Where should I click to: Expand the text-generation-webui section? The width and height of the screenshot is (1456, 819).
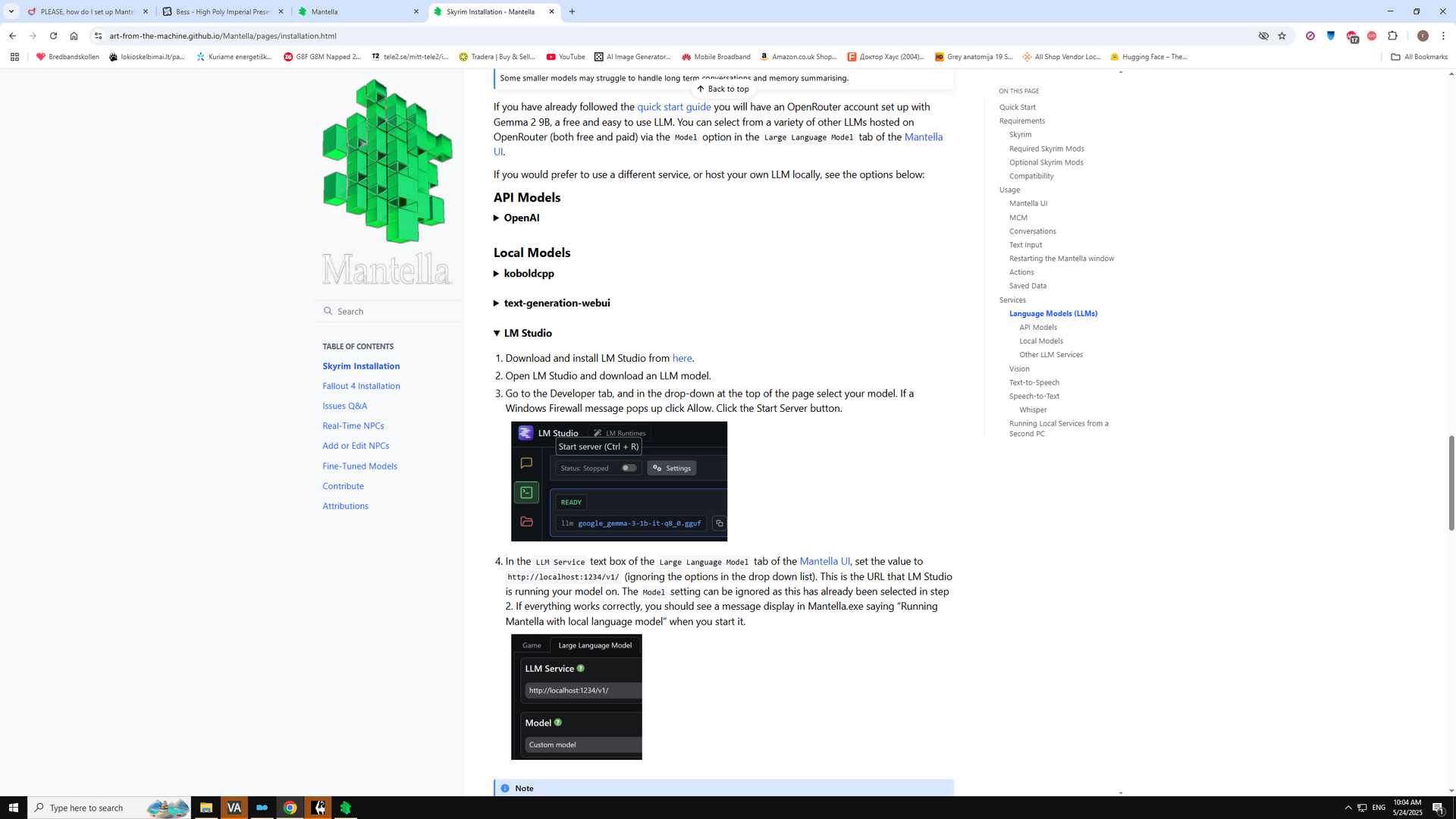[x=552, y=303]
